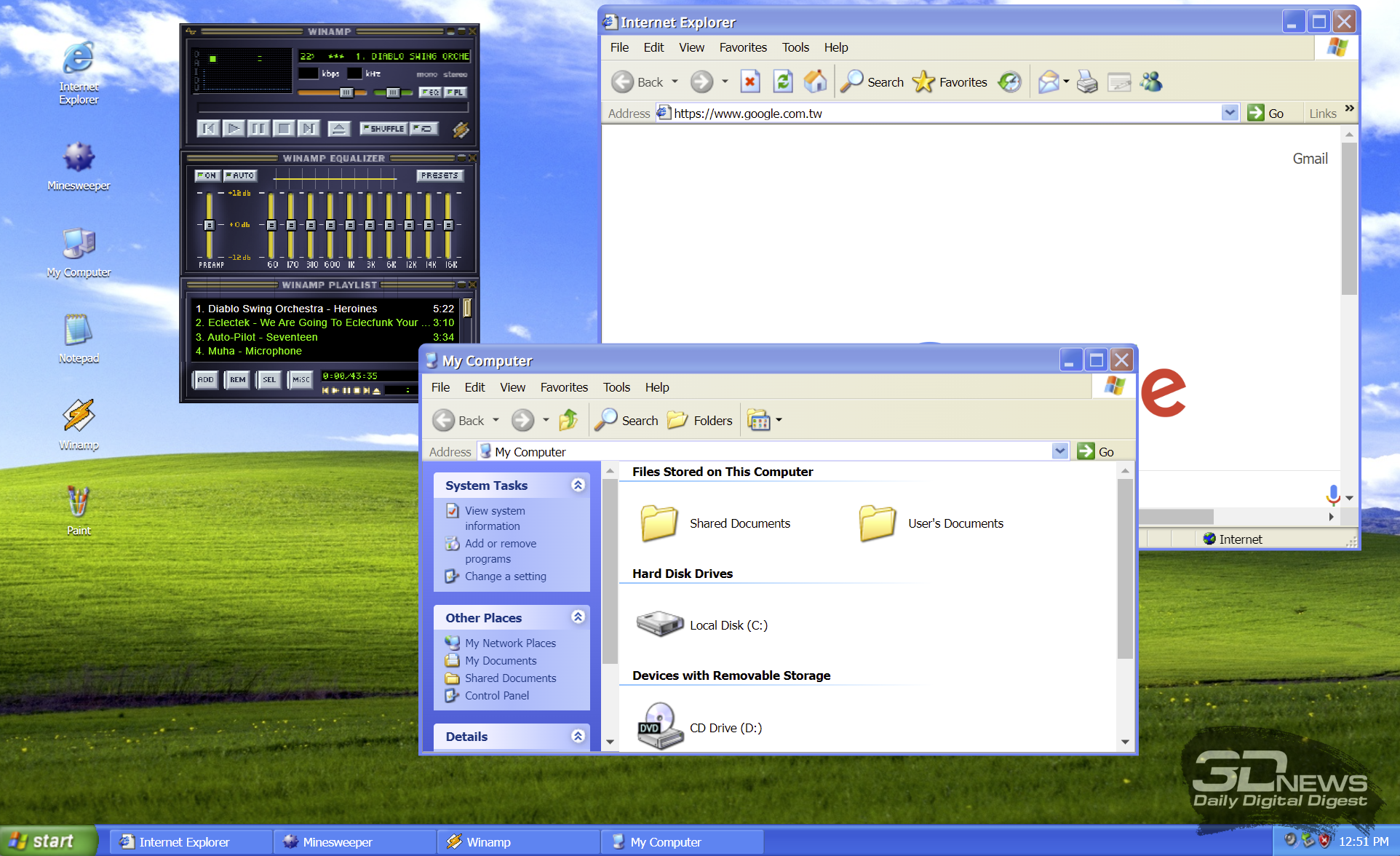Click Start button on taskbar
The height and width of the screenshot is (856, 1400).
48,841
